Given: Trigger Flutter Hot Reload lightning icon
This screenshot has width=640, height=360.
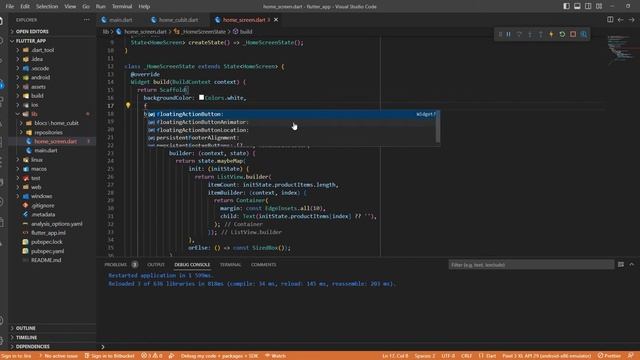Looking at the screenshot, I should 551,34.
